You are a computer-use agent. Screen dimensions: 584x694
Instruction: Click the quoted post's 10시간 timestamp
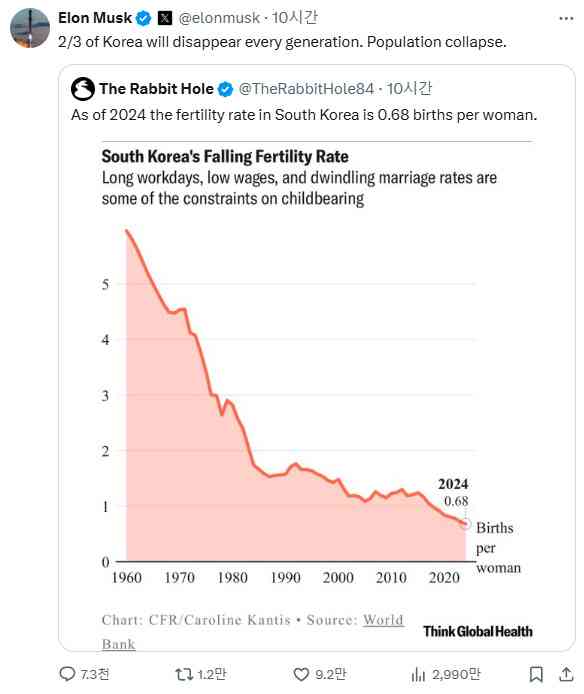click(x=409, y=89)
